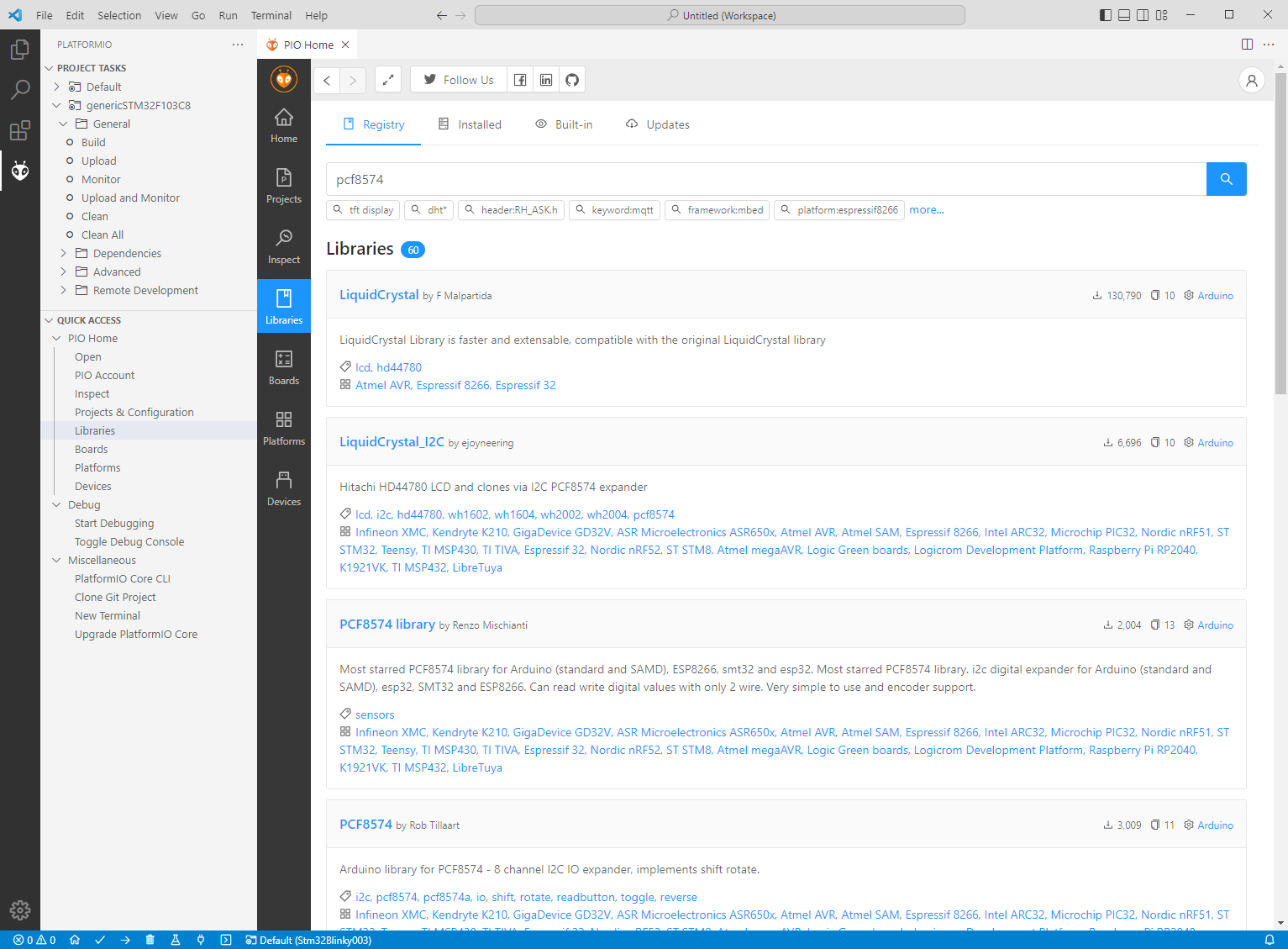Collapse the Miscellaneous group

pos(56,561)
